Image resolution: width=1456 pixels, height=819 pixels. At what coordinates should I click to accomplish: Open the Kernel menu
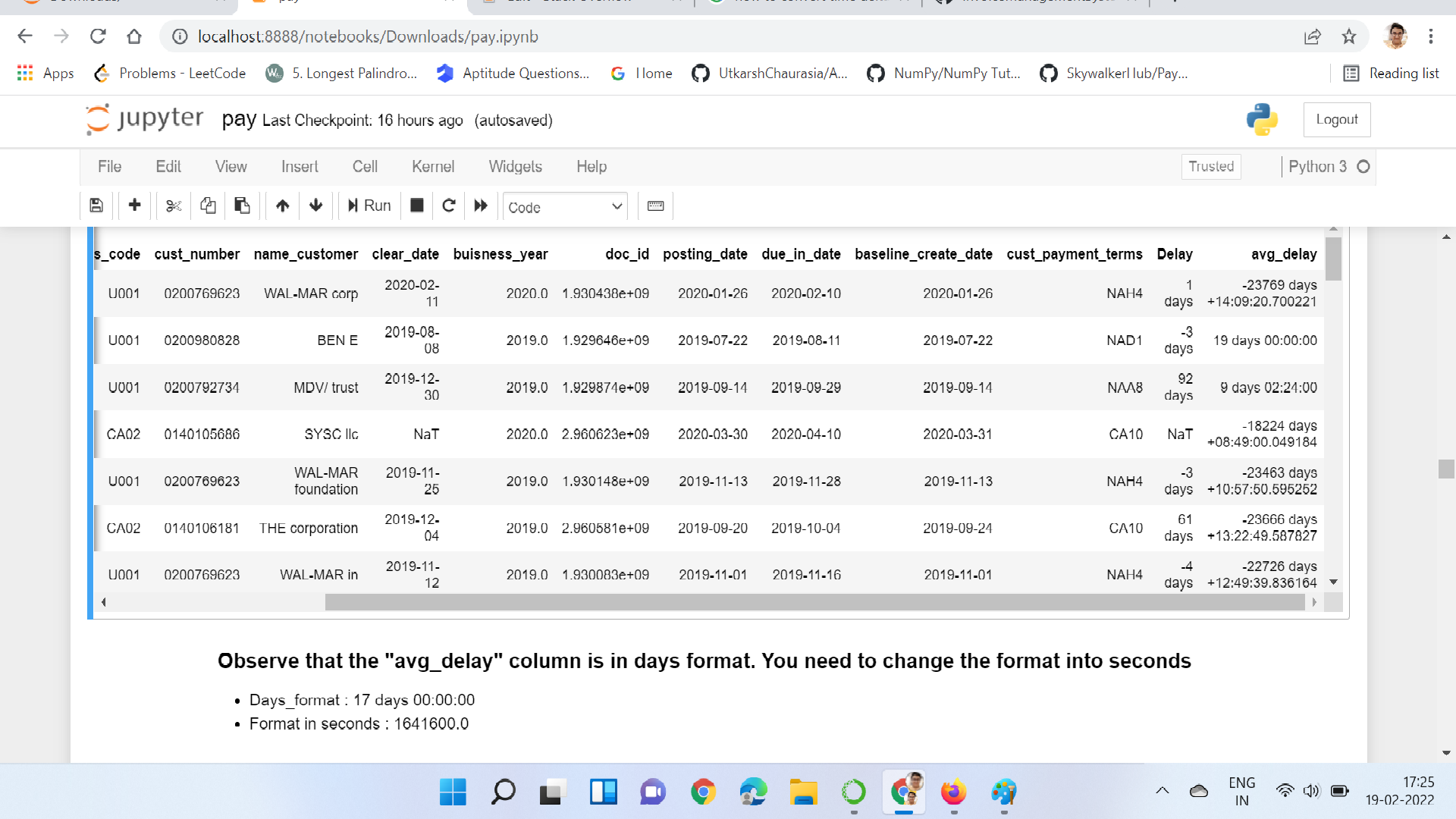(433, 167)
